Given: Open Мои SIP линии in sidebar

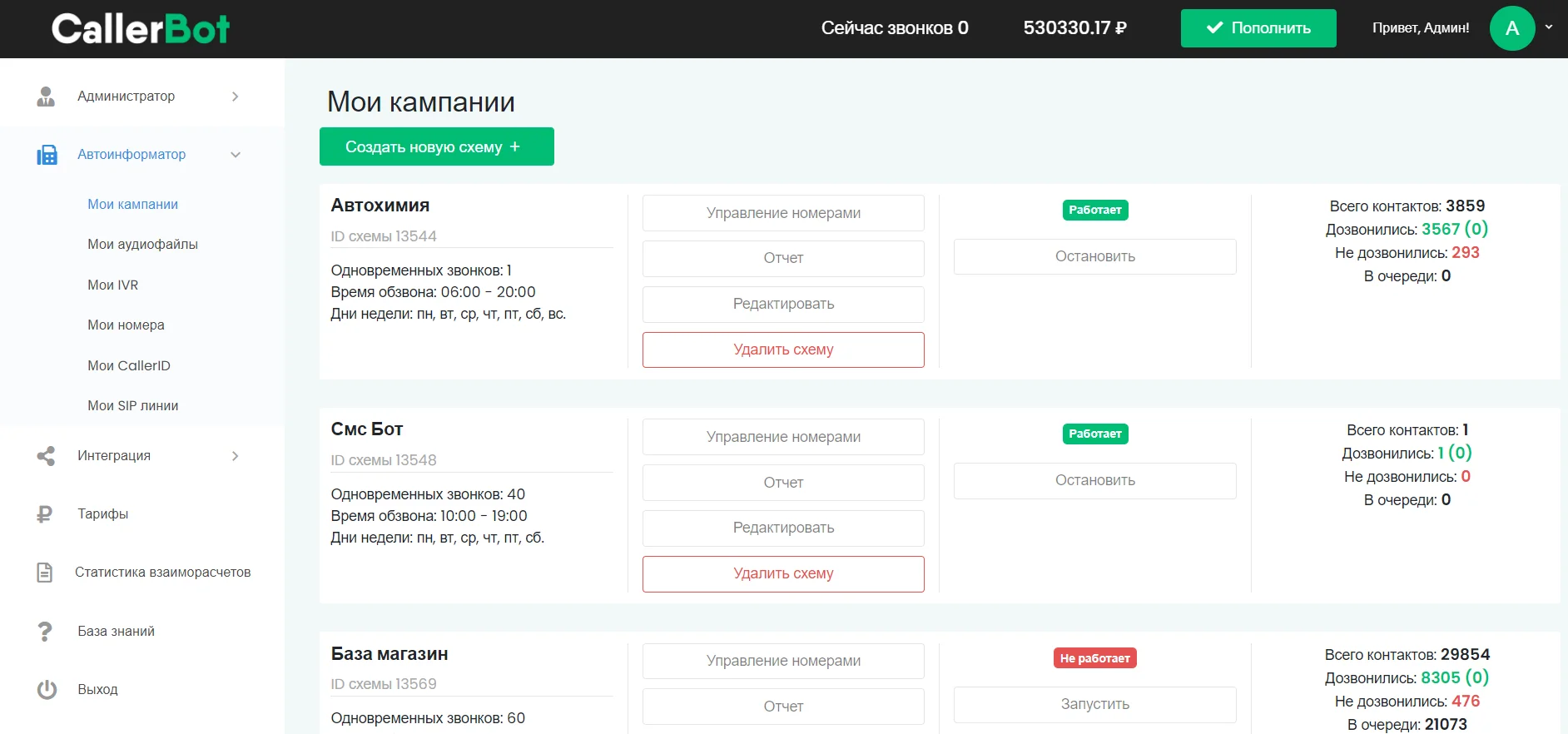Looking at the screenshot, I should (133, 405).
